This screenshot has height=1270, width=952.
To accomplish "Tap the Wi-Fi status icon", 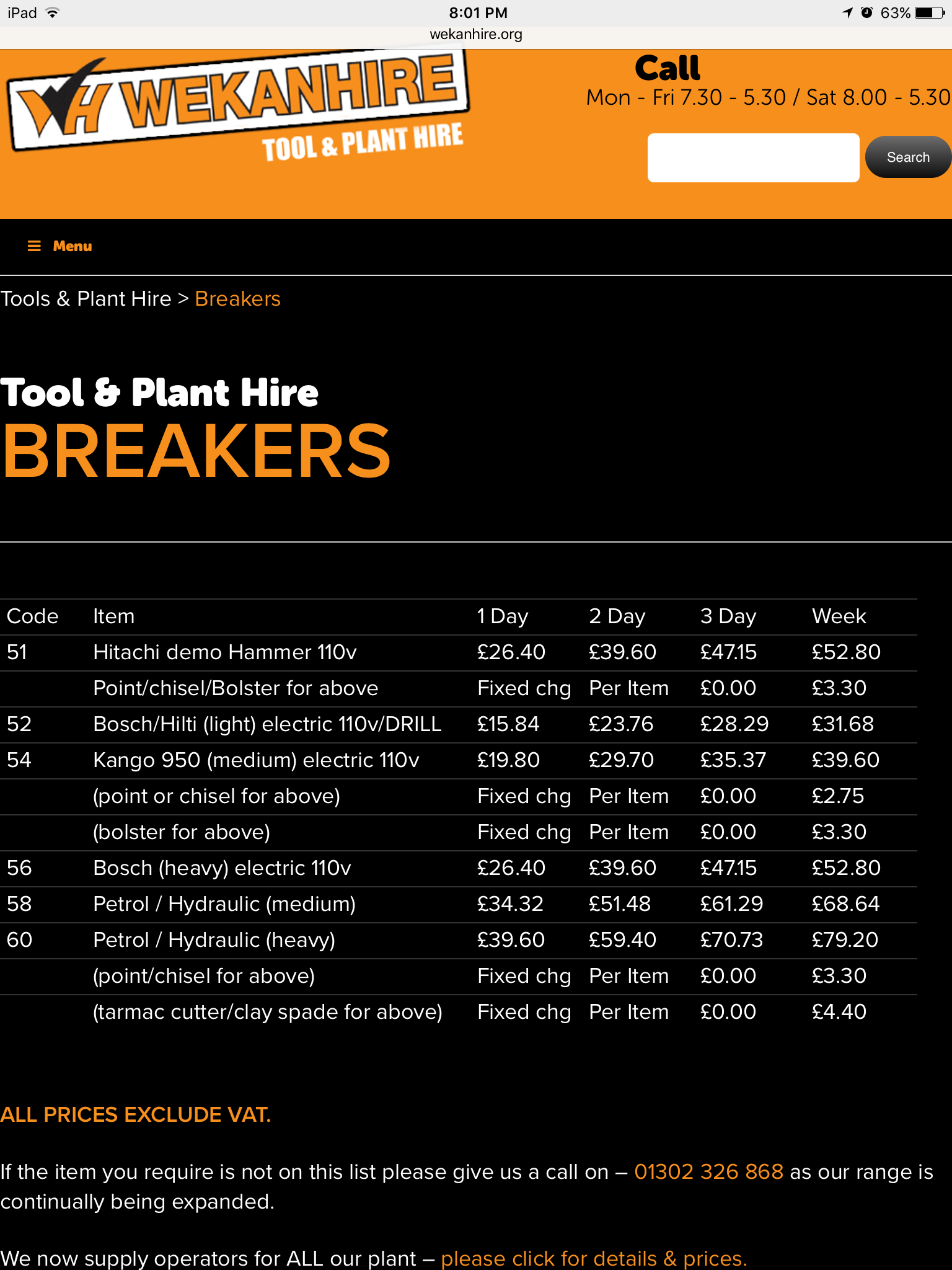I will coord(53,12).
